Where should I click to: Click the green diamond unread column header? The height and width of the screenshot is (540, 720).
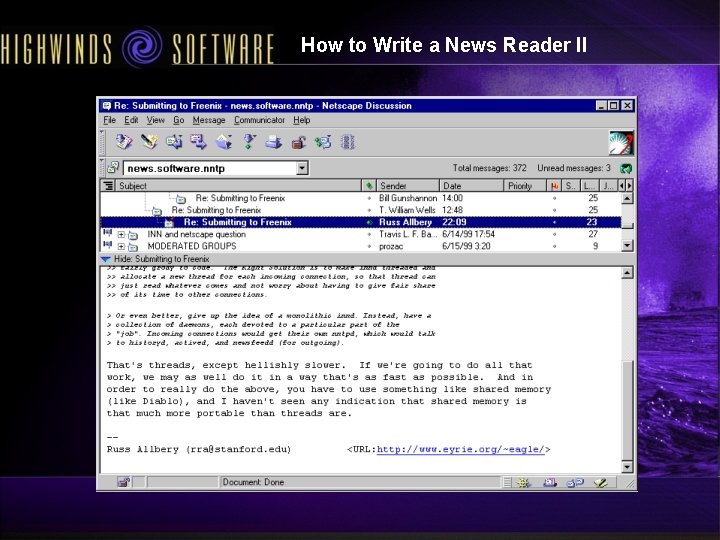(369, 186)
